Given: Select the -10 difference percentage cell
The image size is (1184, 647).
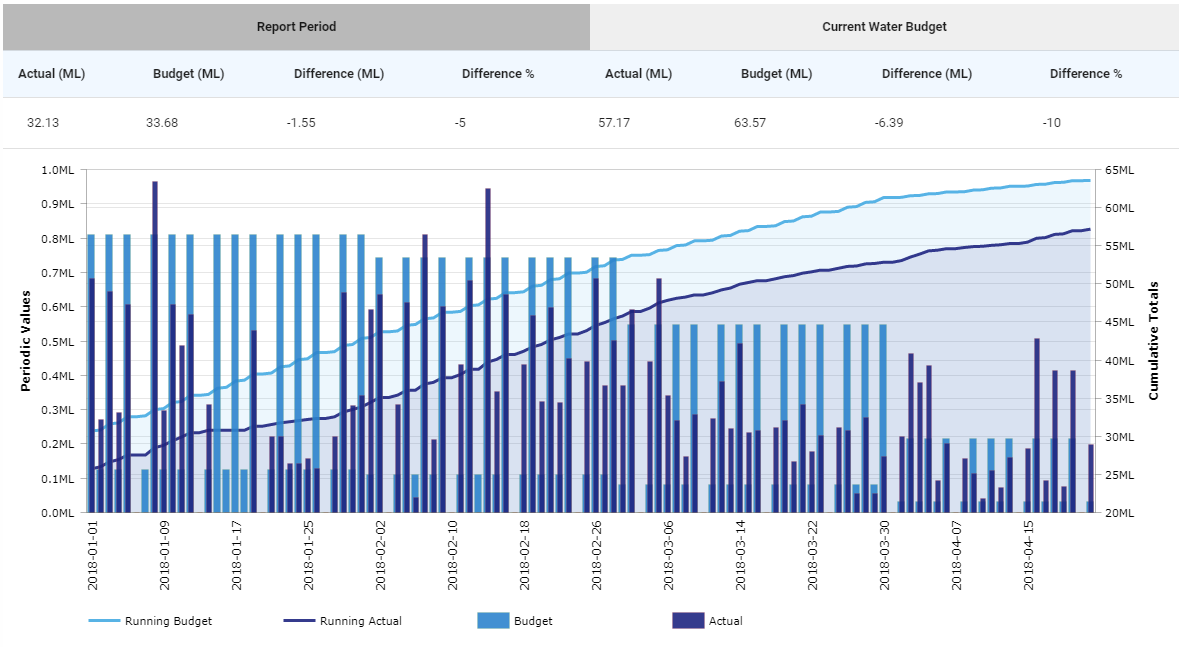Looking at the screenshot, I should point(1052,122).
